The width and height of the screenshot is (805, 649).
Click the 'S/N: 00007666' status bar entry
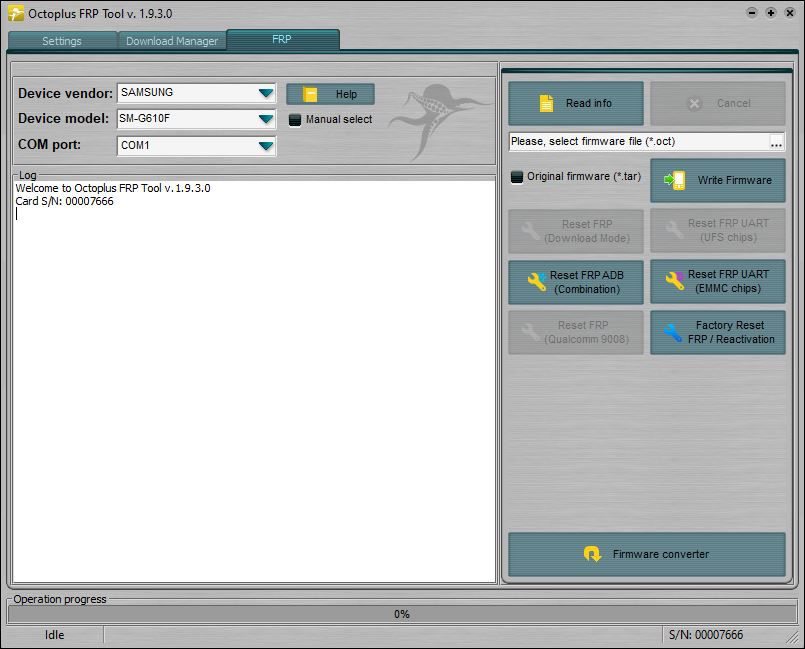(706, 635)
